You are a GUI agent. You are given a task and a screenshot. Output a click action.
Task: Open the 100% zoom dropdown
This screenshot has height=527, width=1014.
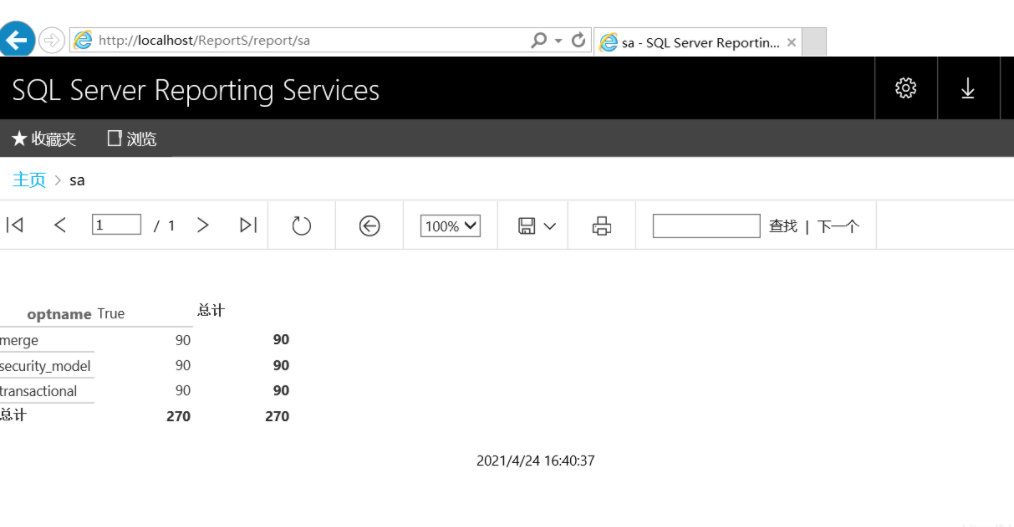(450, 226)
